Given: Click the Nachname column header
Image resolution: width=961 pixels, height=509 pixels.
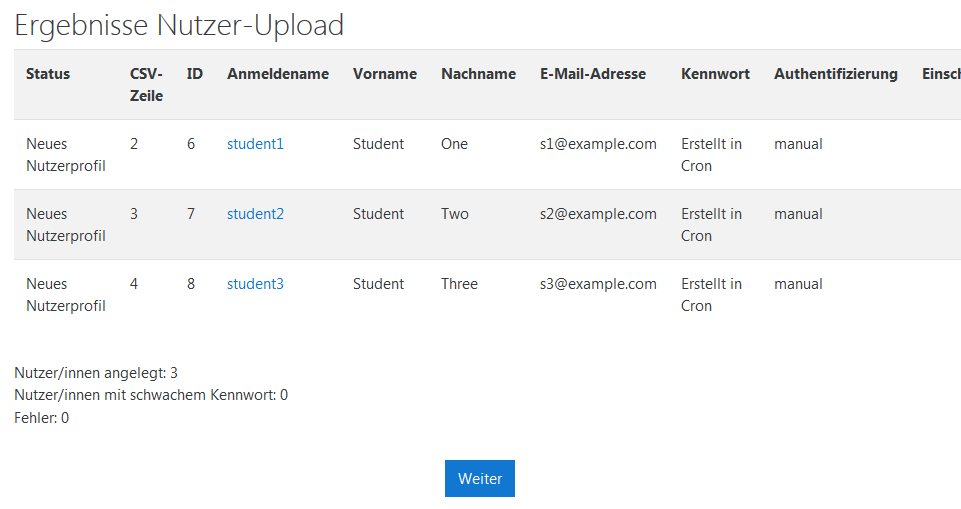Looking at the screenshot, I should click(x=478, y=74).
